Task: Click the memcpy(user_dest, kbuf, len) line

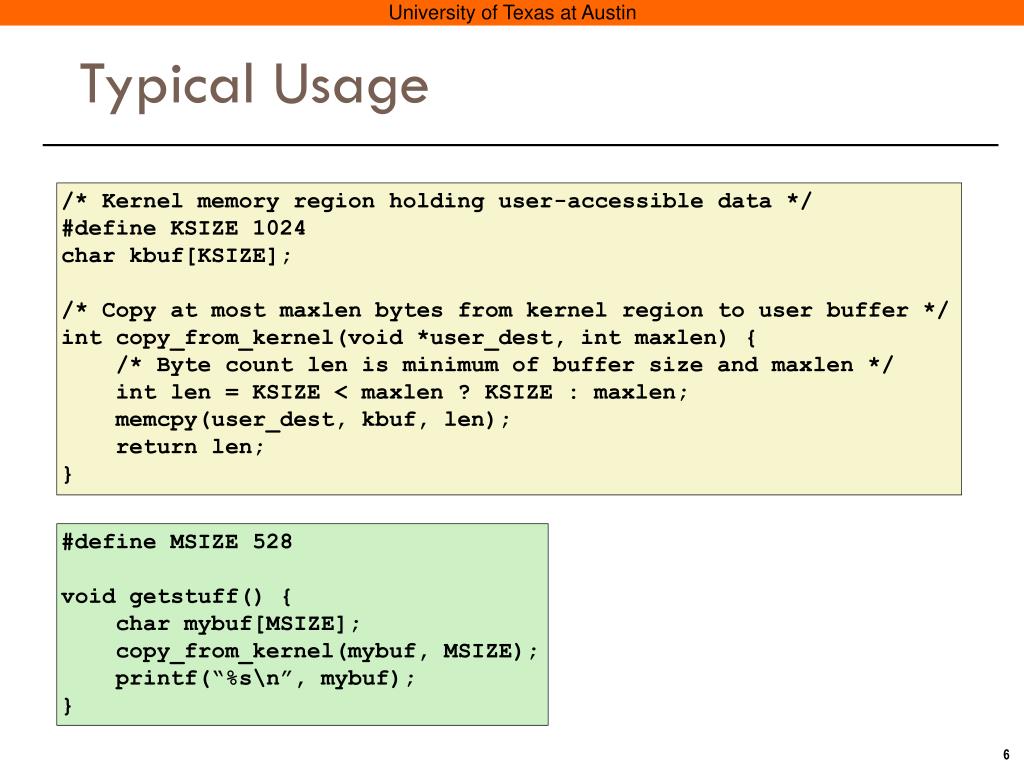Action: point(313,419)
